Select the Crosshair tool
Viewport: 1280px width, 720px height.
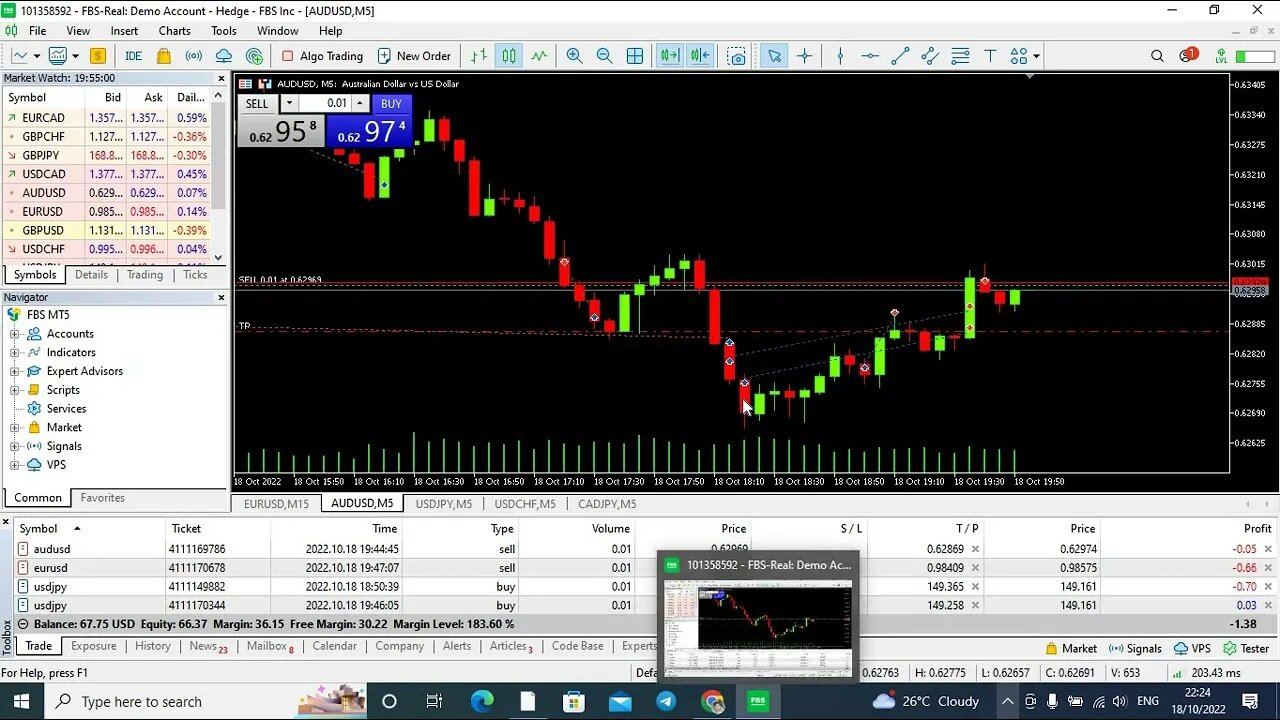pyautogui.click(x=804, y=56)
